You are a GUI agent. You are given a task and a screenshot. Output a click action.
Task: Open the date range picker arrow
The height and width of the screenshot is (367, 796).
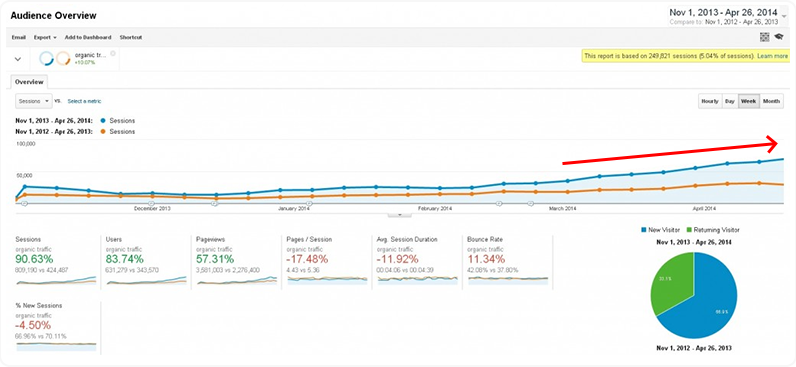coord(784,16)
